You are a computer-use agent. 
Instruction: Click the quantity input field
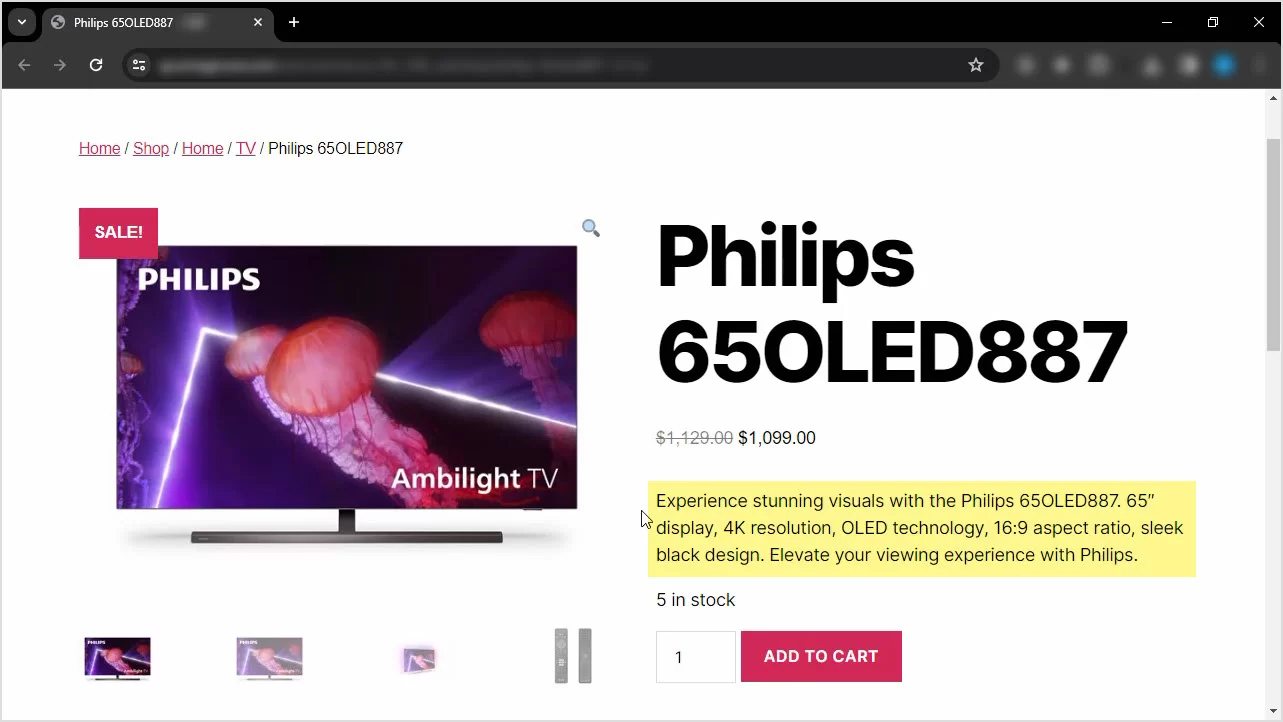click(x=696, y=657)
